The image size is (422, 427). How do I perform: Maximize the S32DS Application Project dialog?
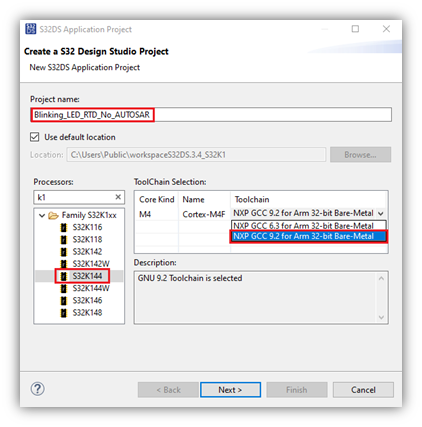[x=355, y=29]
